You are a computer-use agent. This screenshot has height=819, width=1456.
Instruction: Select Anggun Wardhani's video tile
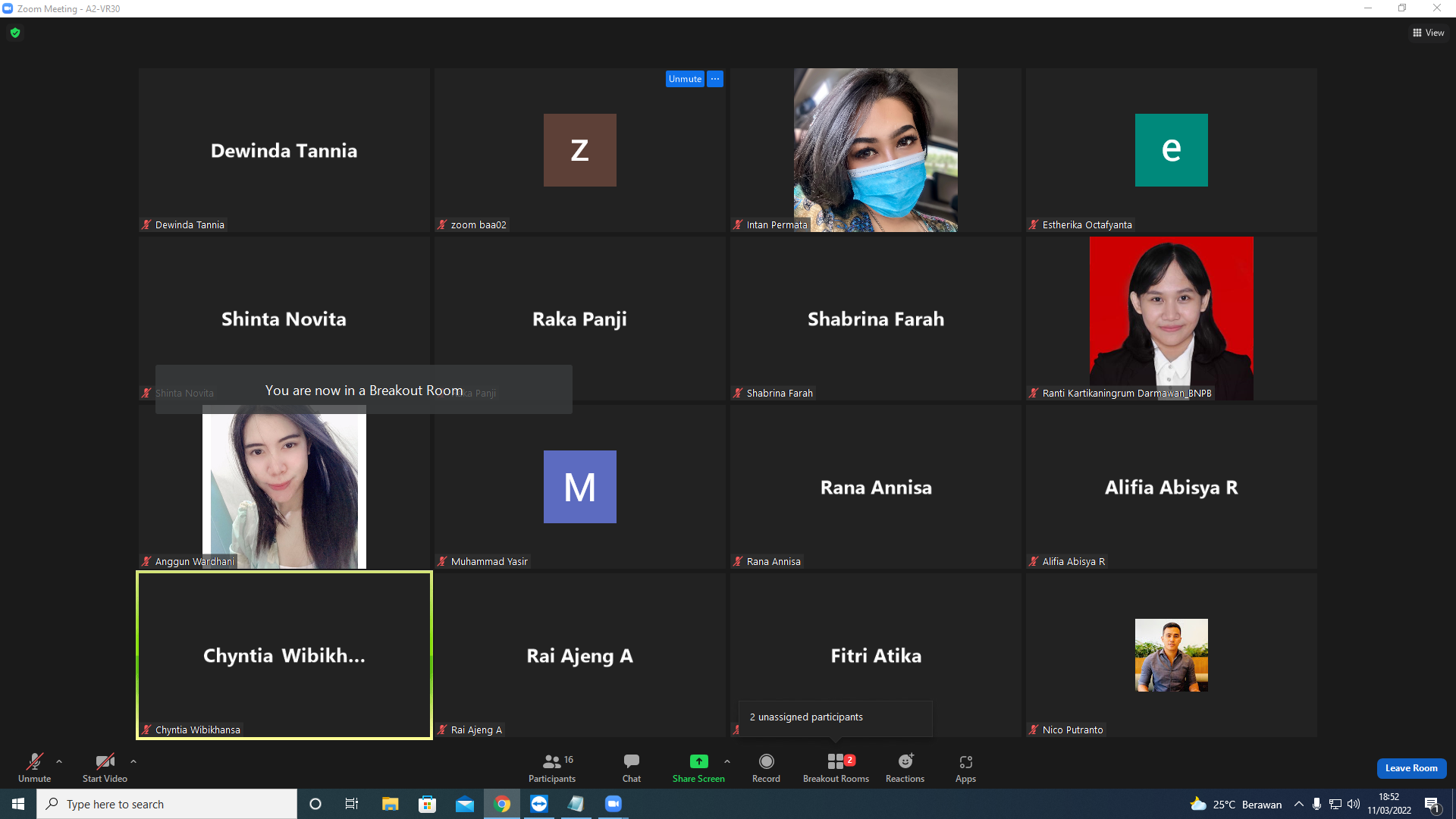pyautogui.click(x=284, y=487)
